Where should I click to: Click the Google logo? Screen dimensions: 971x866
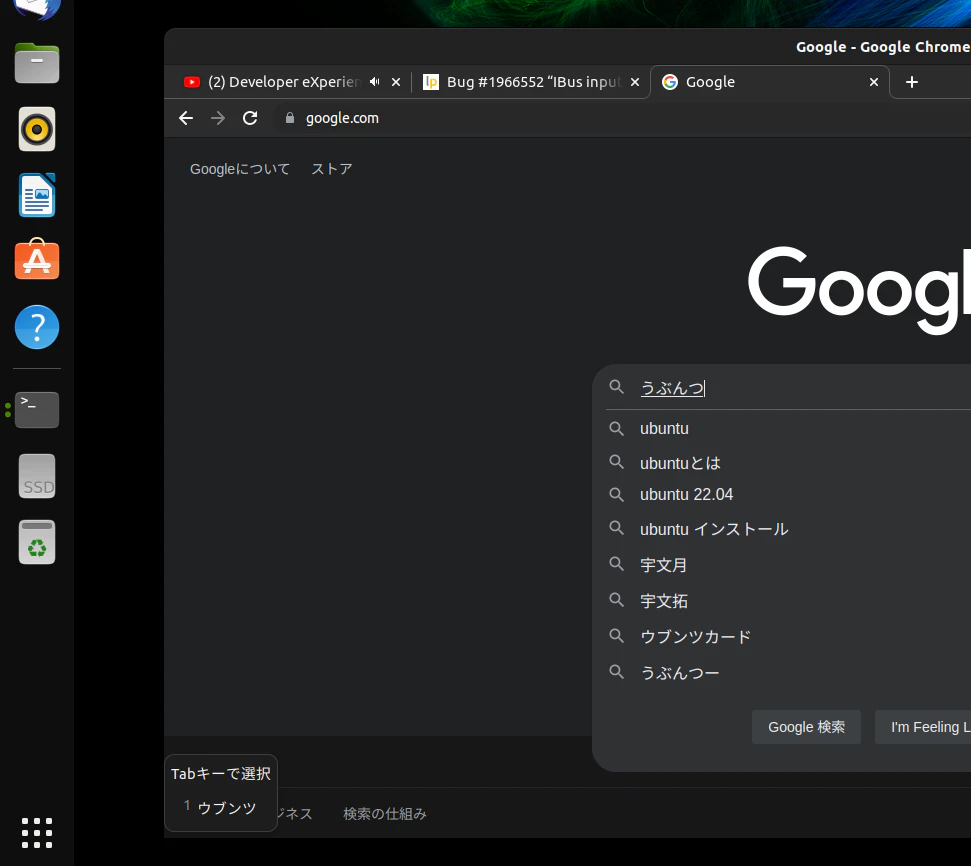coord(860,289)
